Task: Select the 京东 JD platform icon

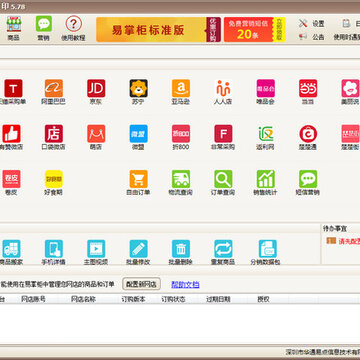Action: point(96,88)
